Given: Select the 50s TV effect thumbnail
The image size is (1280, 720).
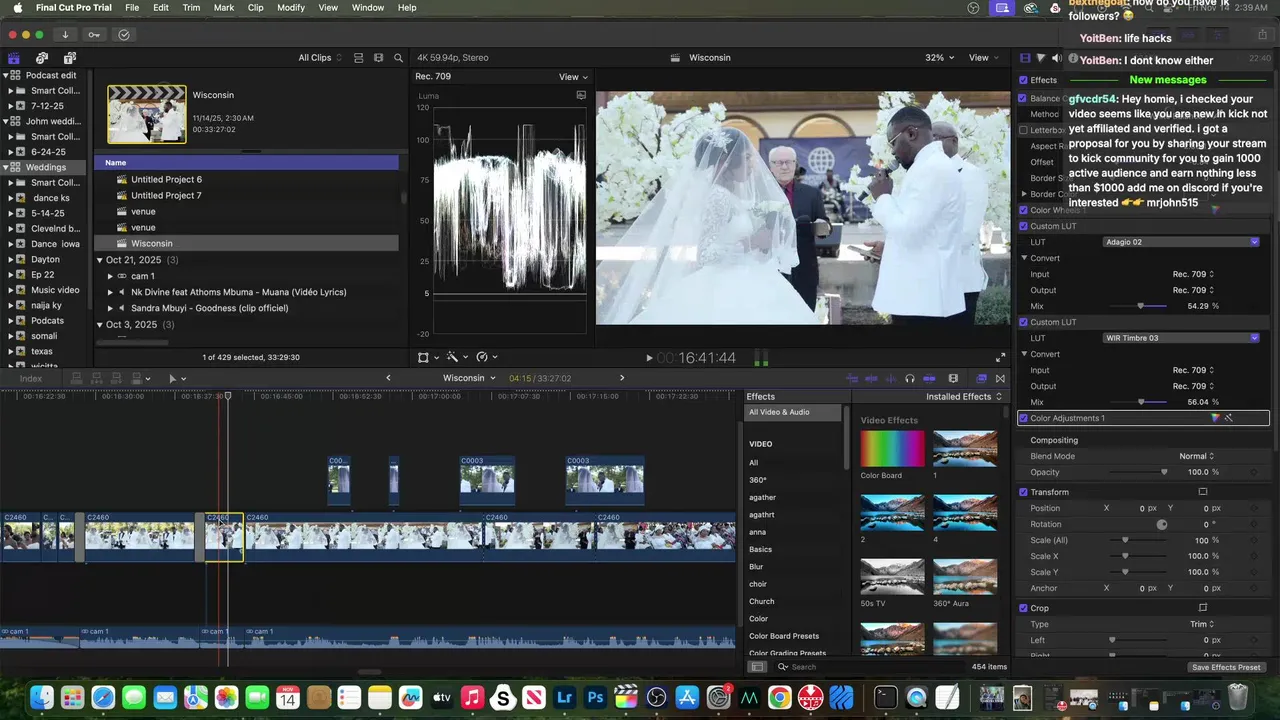Looking at the screenshot, I should pyautogui.click(x=892, y=577).
